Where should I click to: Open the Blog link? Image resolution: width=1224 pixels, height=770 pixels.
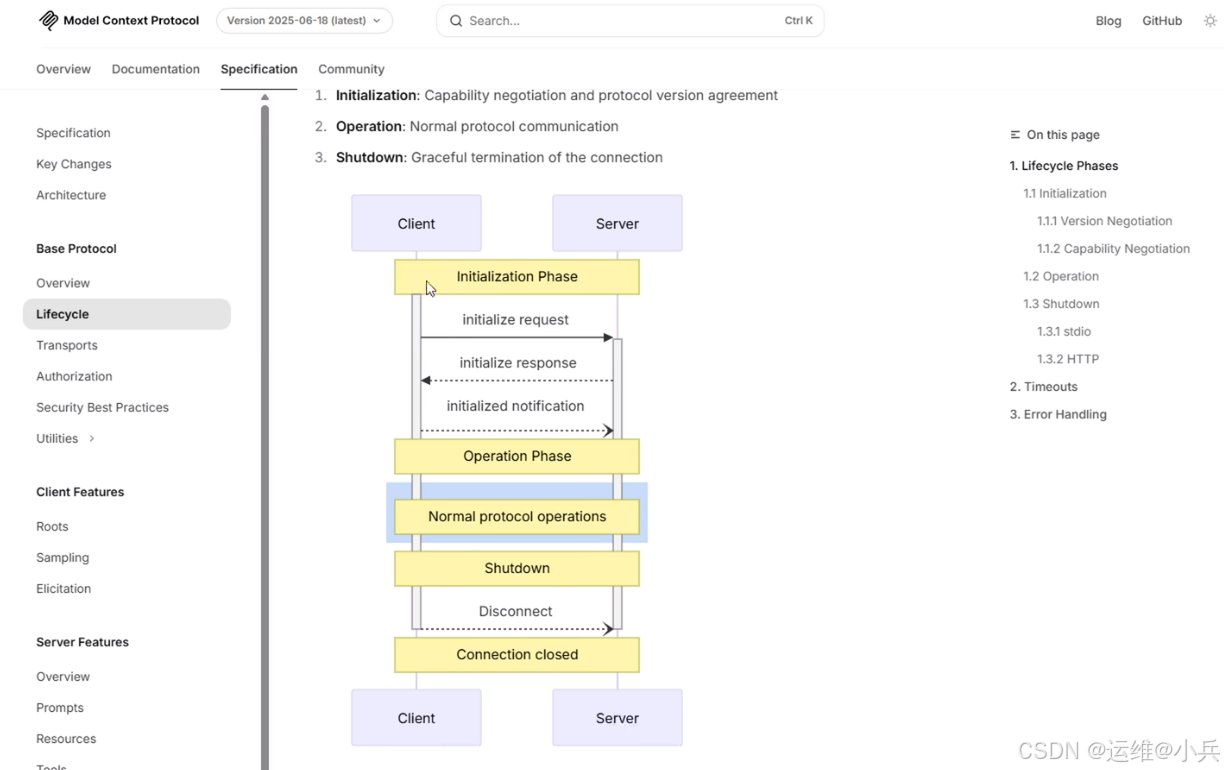pos(1108,20)
